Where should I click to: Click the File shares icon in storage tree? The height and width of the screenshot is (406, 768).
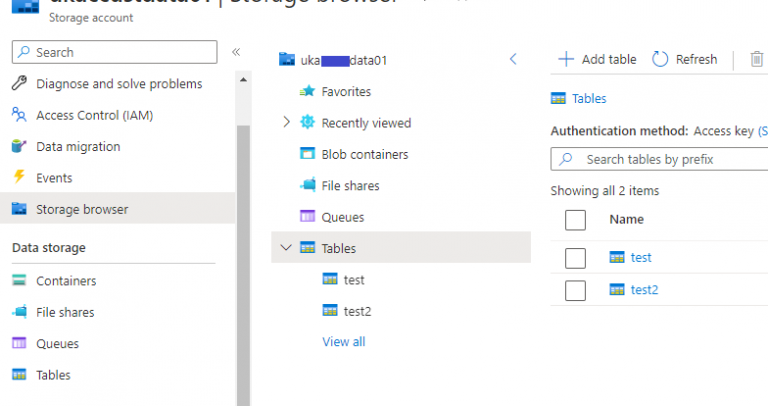(308, 185)
